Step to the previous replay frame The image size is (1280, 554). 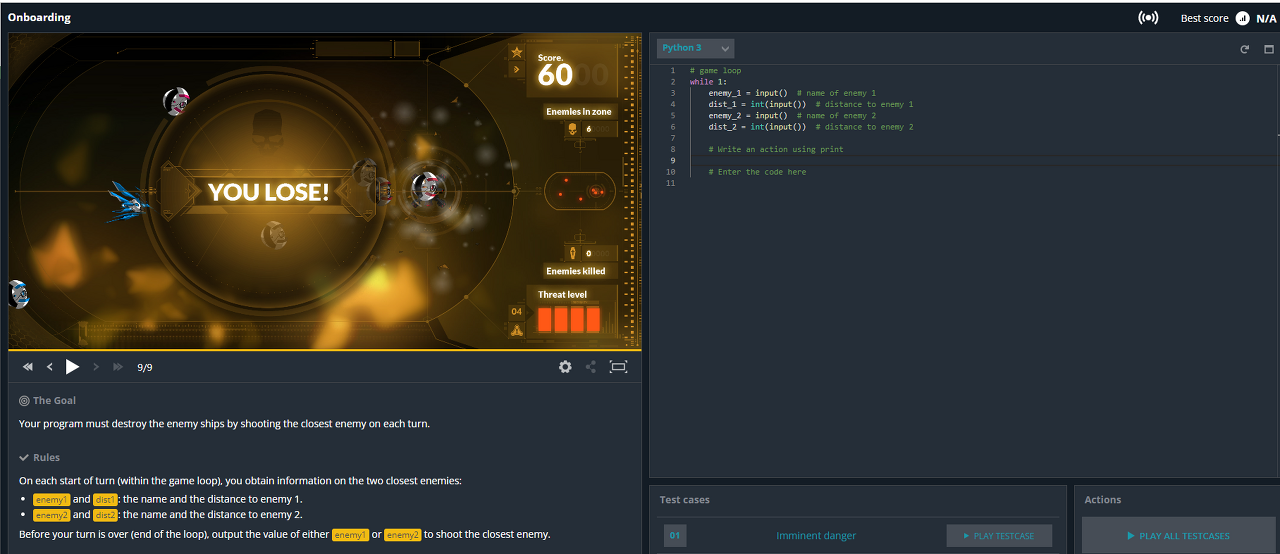click(x=50, y=367)
